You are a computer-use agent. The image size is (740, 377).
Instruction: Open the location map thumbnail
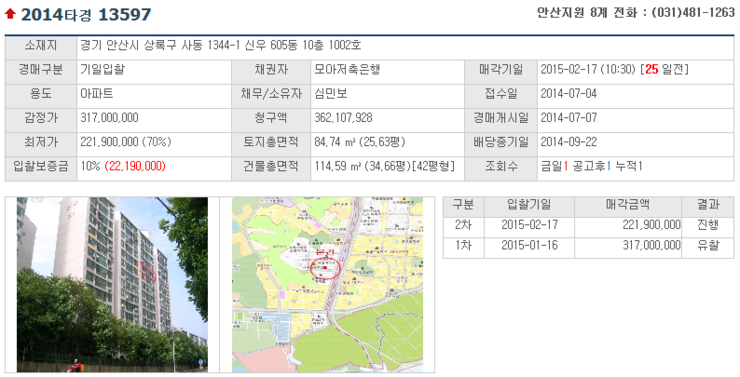coord(328,285)
